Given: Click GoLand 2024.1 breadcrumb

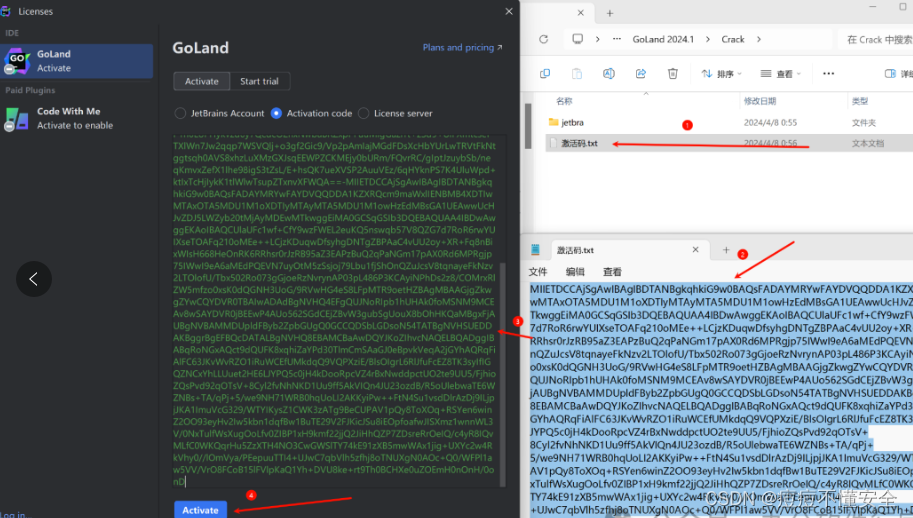Looking at the screenshot, I should [x=663, y=39].
